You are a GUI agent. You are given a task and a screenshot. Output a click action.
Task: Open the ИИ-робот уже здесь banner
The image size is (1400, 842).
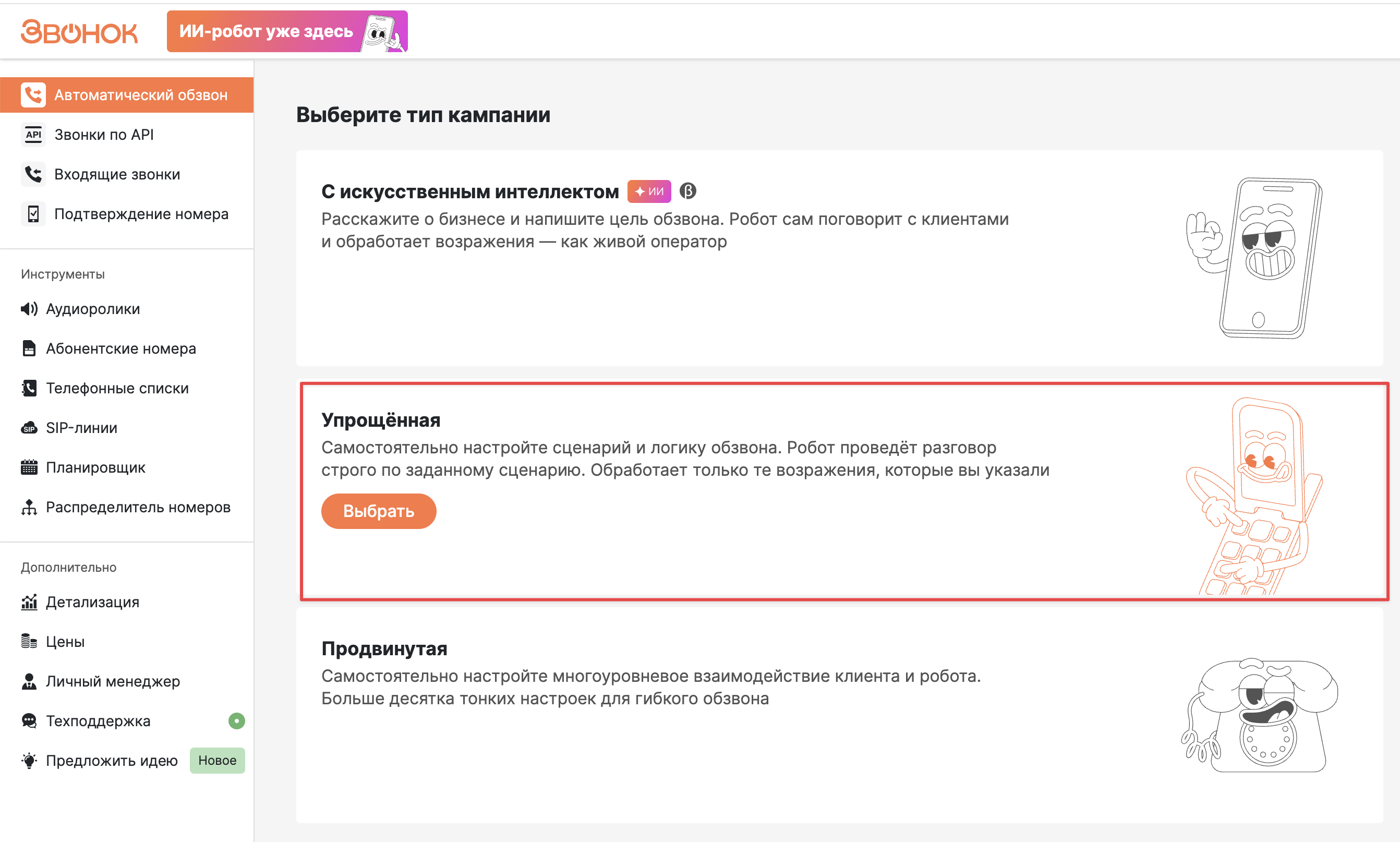pyautogui.click(x=287, y=31)
